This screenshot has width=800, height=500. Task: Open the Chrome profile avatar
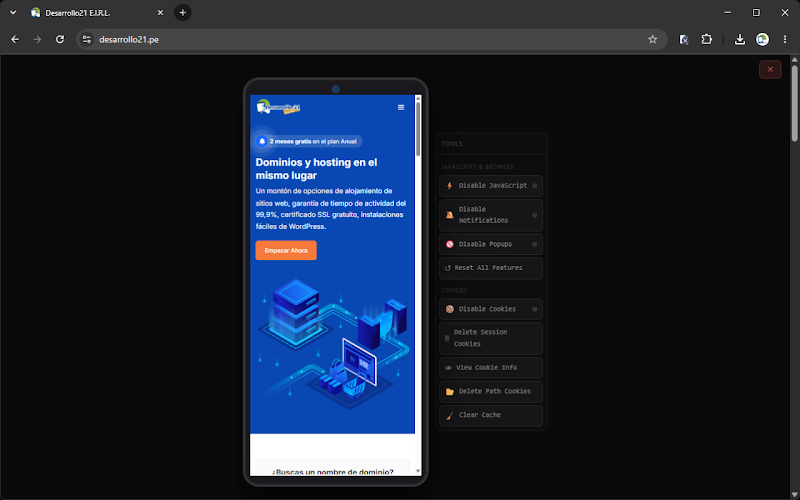[762, 39]
